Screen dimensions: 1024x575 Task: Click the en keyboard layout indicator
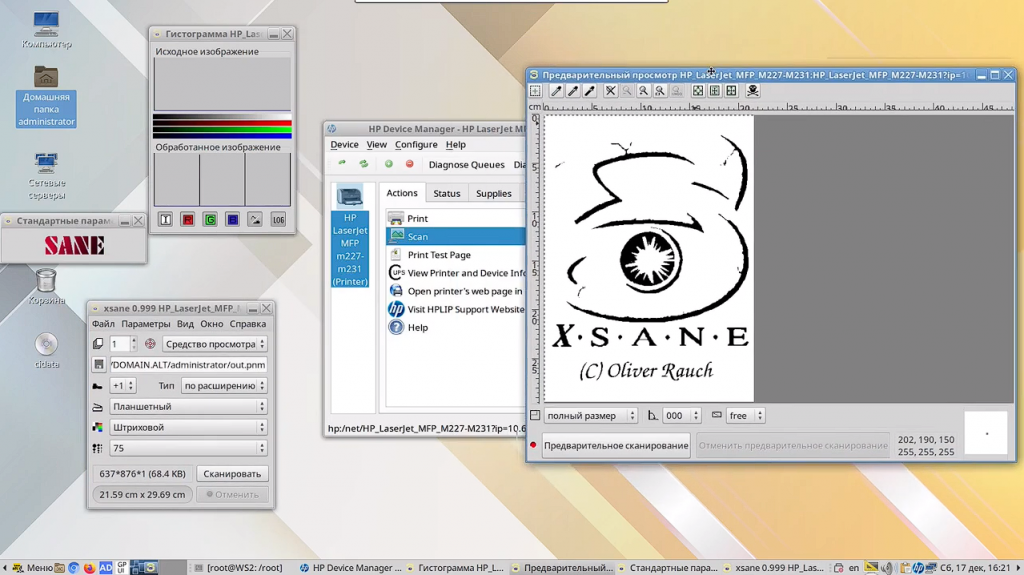(854, 568)
